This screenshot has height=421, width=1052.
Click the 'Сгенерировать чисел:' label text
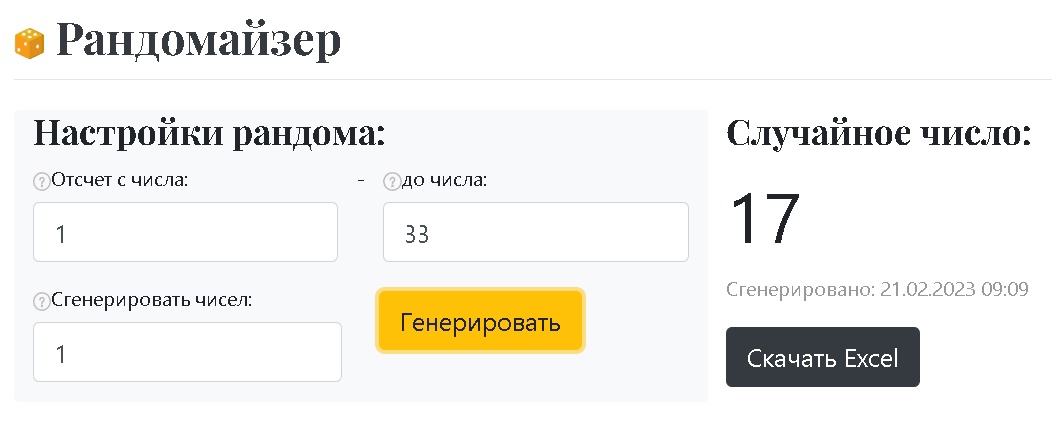[152, 300]
